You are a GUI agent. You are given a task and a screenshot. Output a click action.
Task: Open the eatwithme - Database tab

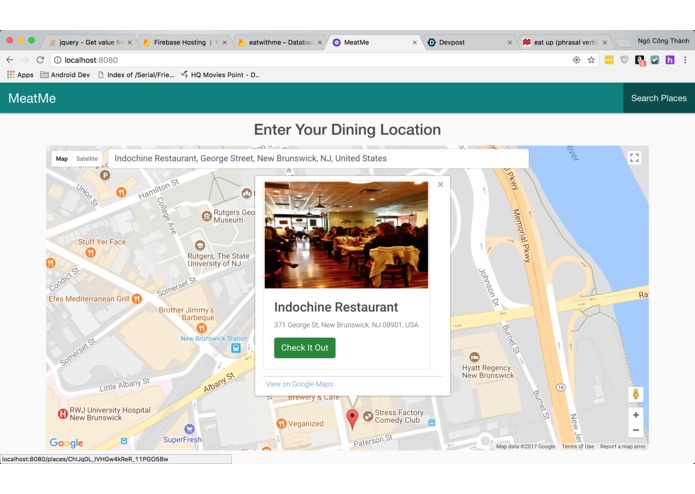click(x=280, y=43)
